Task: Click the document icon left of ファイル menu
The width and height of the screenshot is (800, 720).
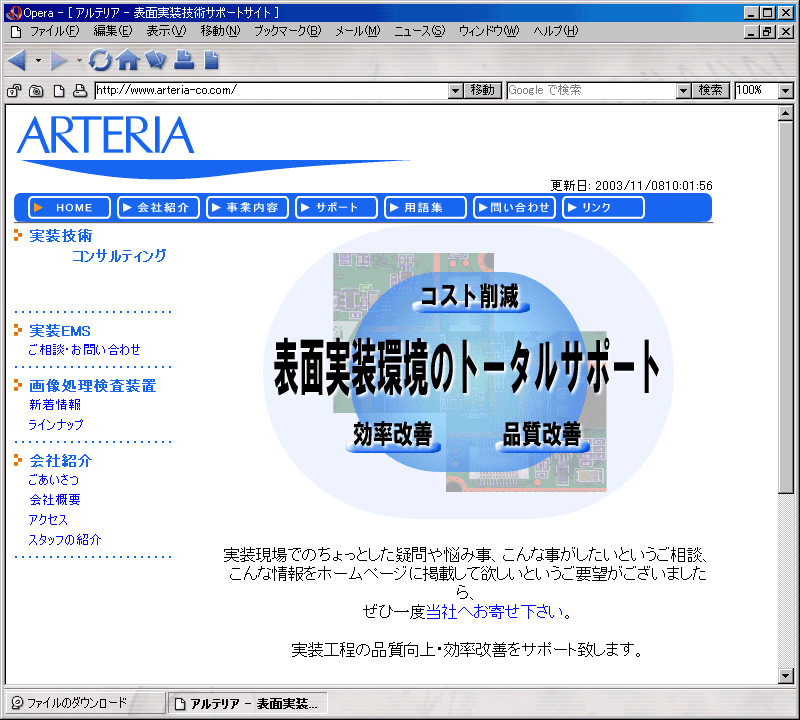Action: coord(16,32)
